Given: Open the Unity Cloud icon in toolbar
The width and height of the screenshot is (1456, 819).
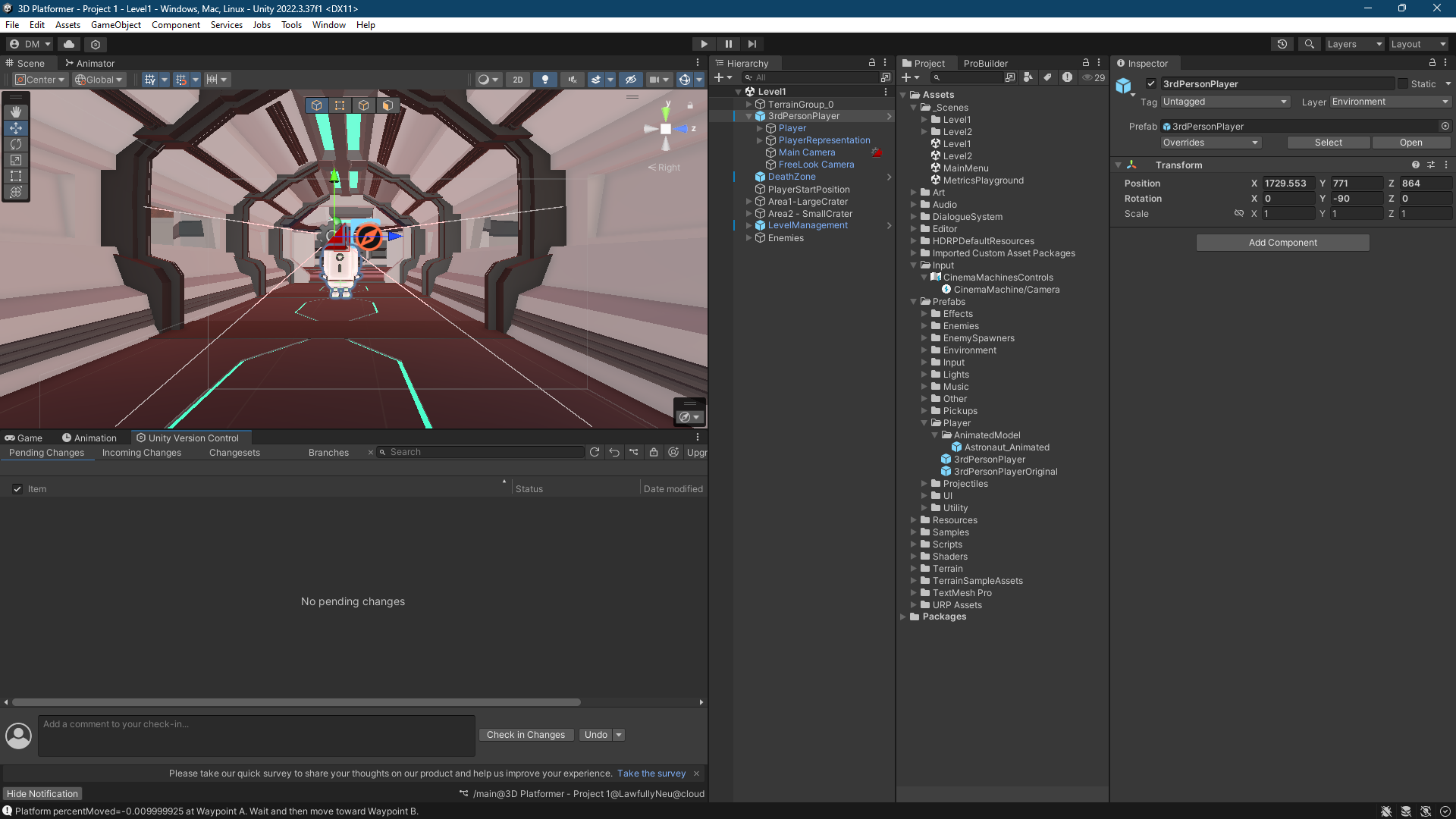Looking at the screenshot, I should pyautogui.click(x=69, y=44).
